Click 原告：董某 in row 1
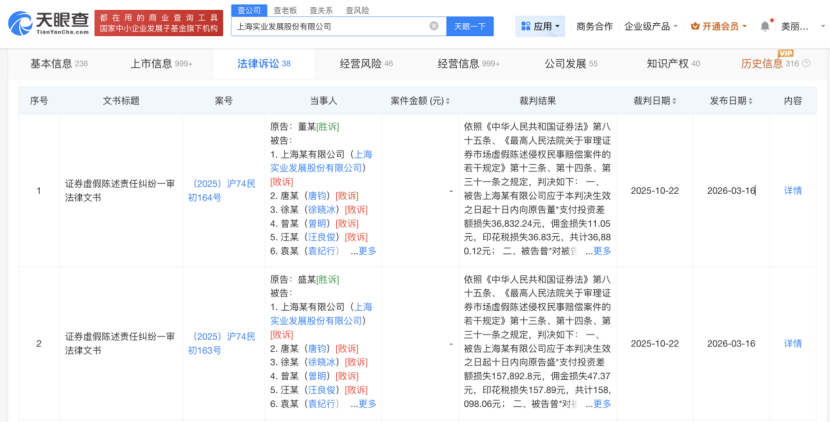 [293, 127]
